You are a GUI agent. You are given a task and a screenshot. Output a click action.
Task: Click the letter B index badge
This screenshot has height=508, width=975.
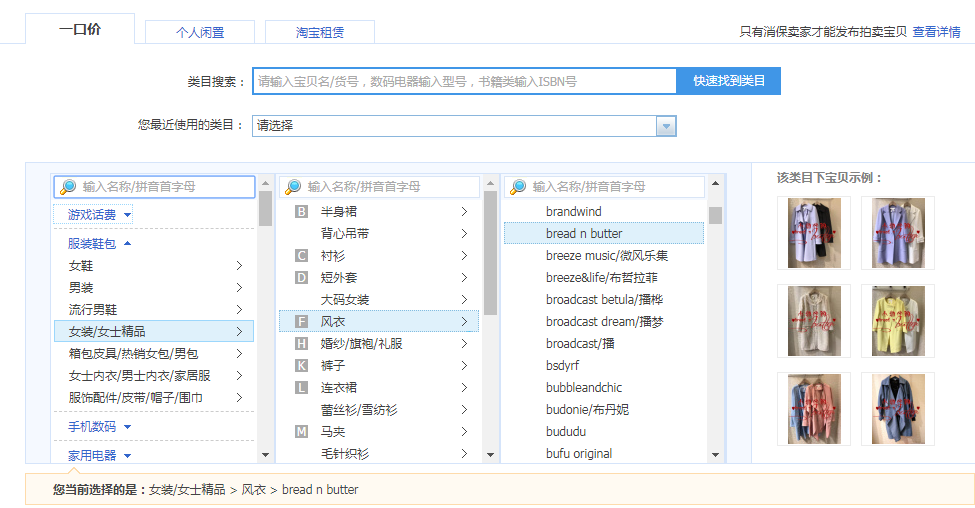point(301,212)
